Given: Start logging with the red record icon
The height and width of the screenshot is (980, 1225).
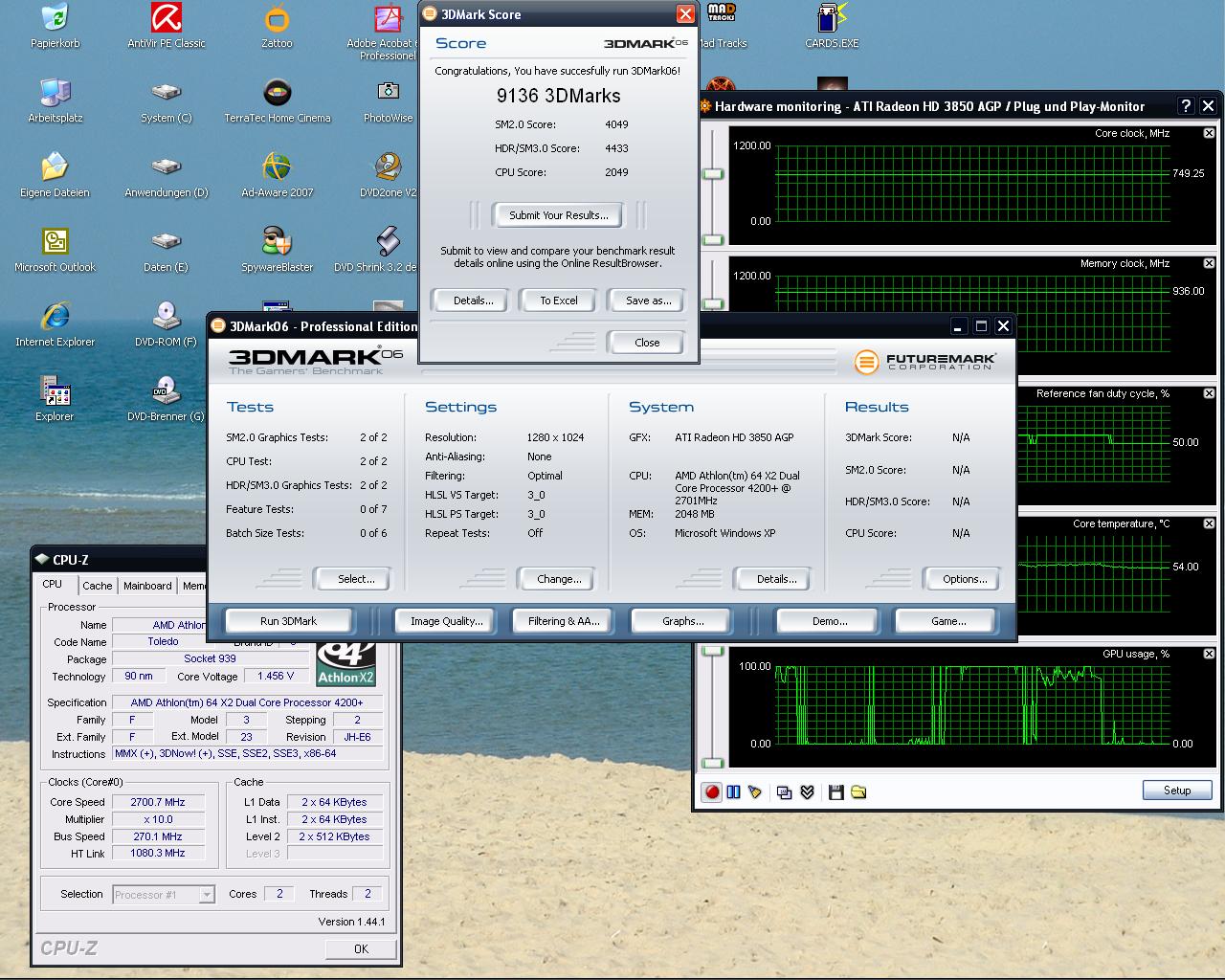Looking at the screenshot, I should 712,792.
